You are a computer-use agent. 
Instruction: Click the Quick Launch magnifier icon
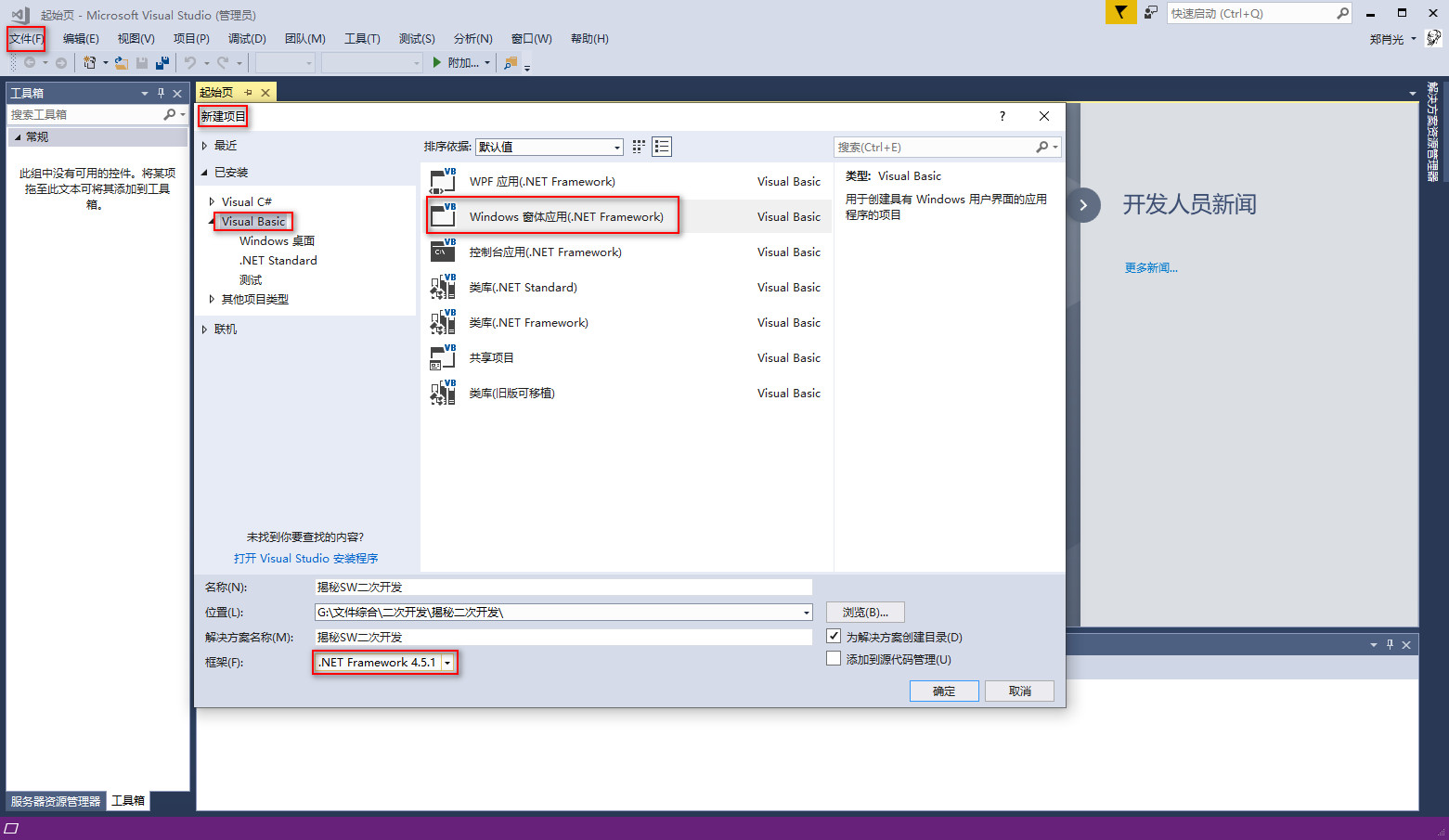[1342, 13]
